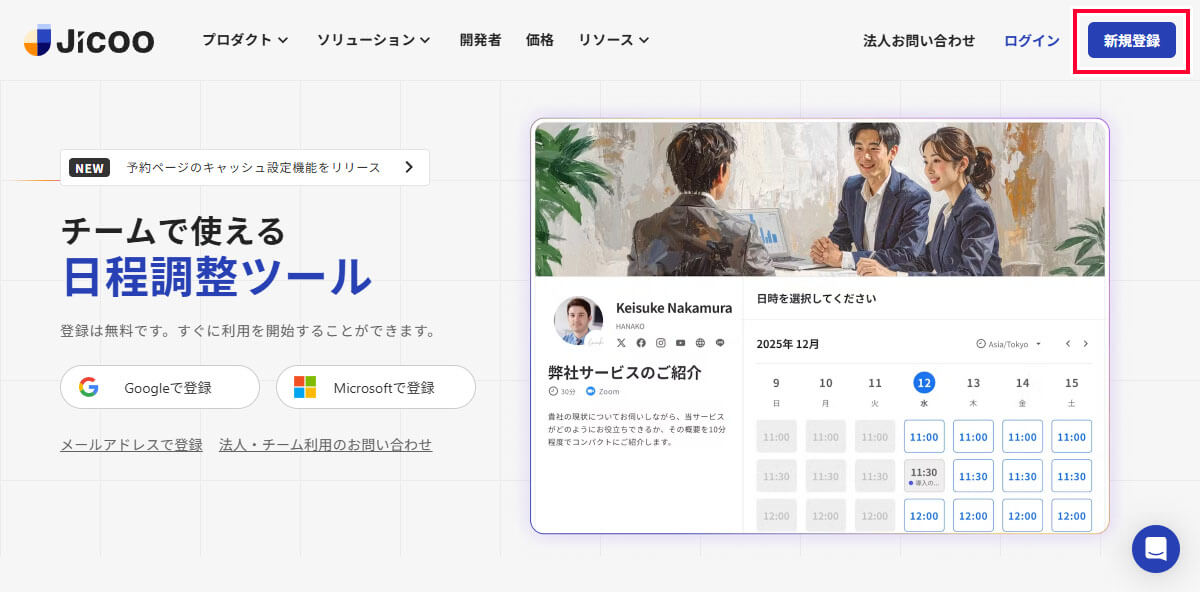This screenshot has height=592, width=1200.
Task: Click the Google icon on the registration button
Action: click(x=90, y=387)
